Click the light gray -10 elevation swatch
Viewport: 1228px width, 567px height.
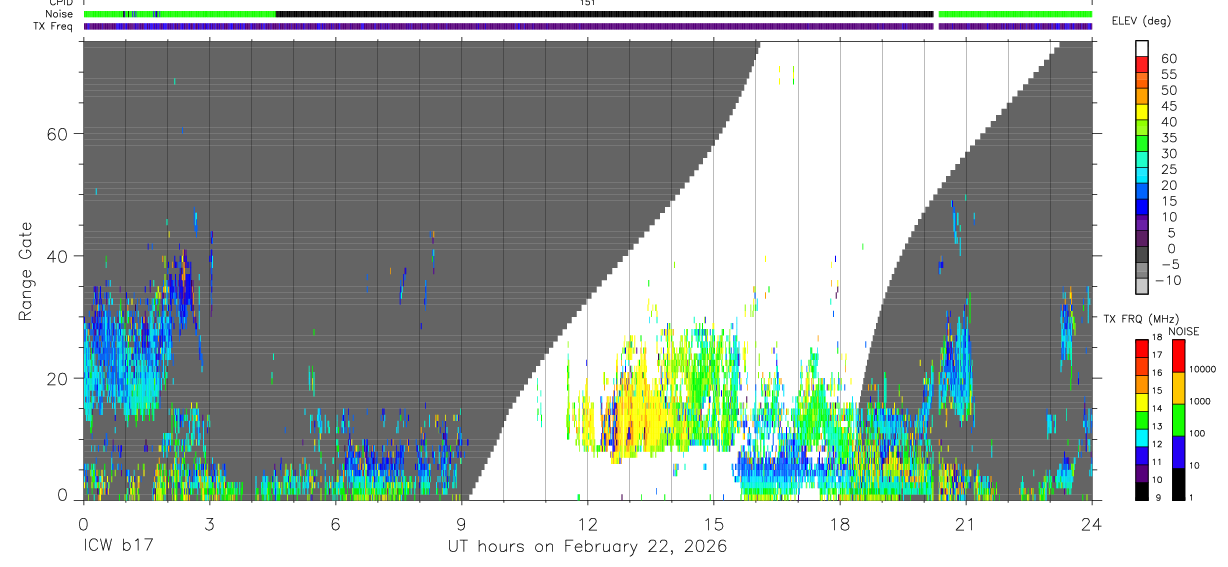pyautogui.click(x=1141, y=286)
